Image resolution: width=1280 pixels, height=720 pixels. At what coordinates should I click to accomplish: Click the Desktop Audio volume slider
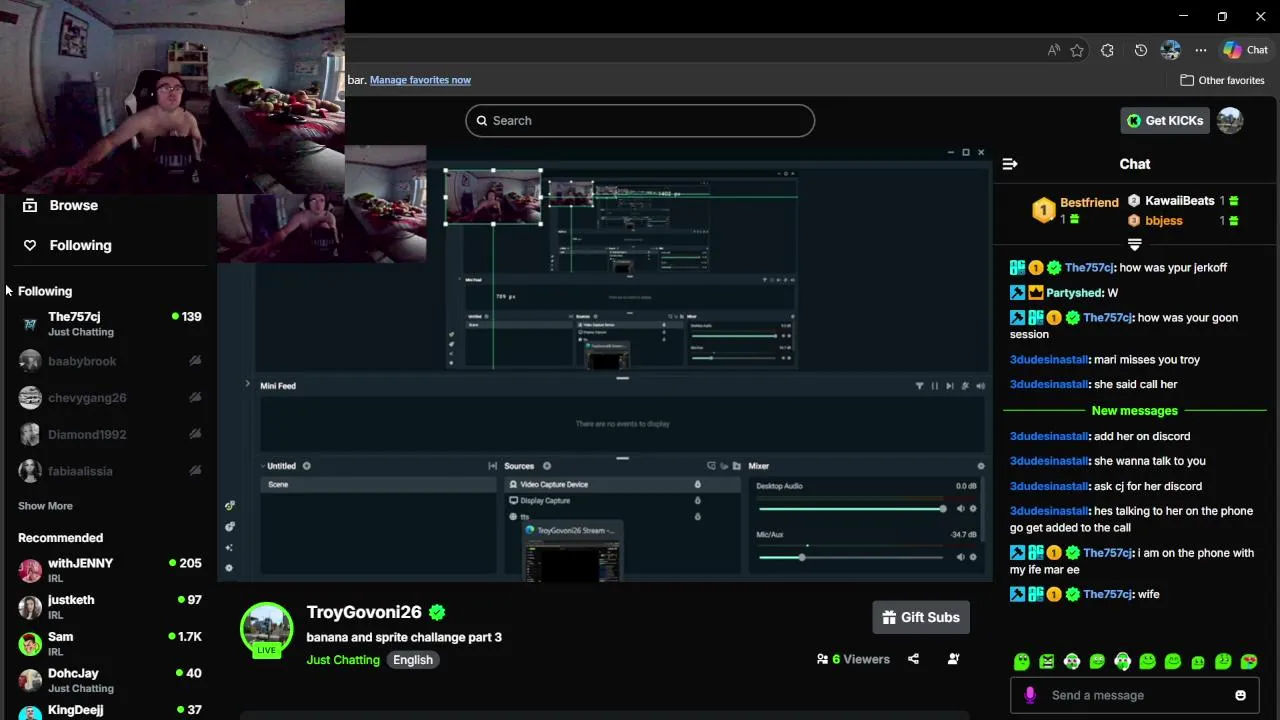pyautogui.click(x=851, y=509)
